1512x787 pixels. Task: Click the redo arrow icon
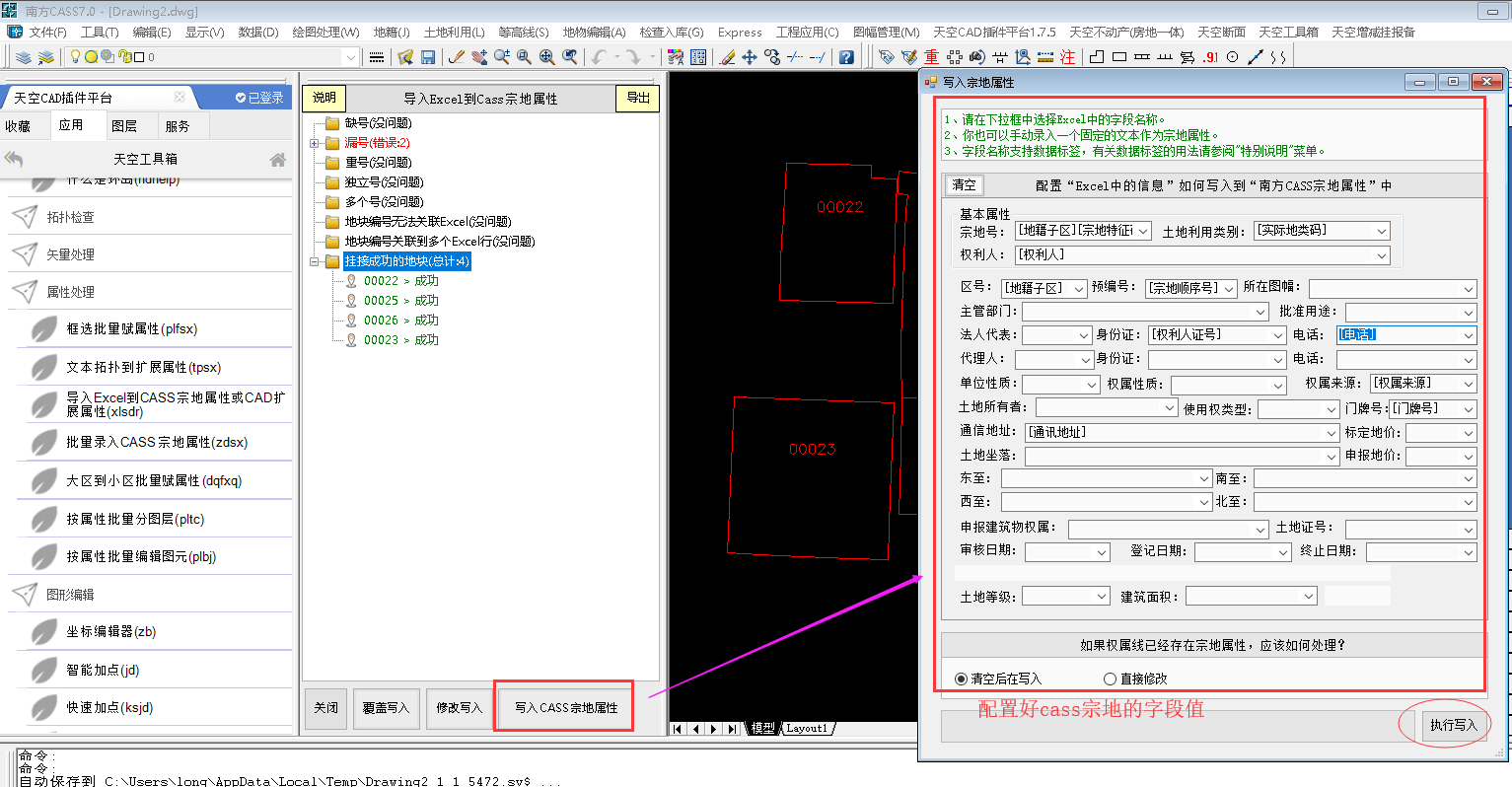(632, 57)
